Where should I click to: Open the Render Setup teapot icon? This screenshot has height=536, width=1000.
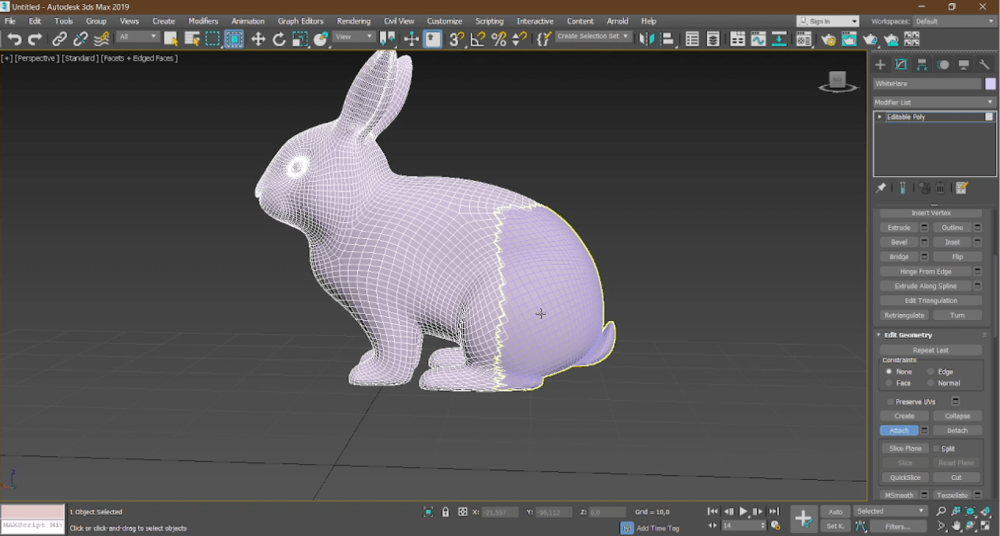click(828, 40)
